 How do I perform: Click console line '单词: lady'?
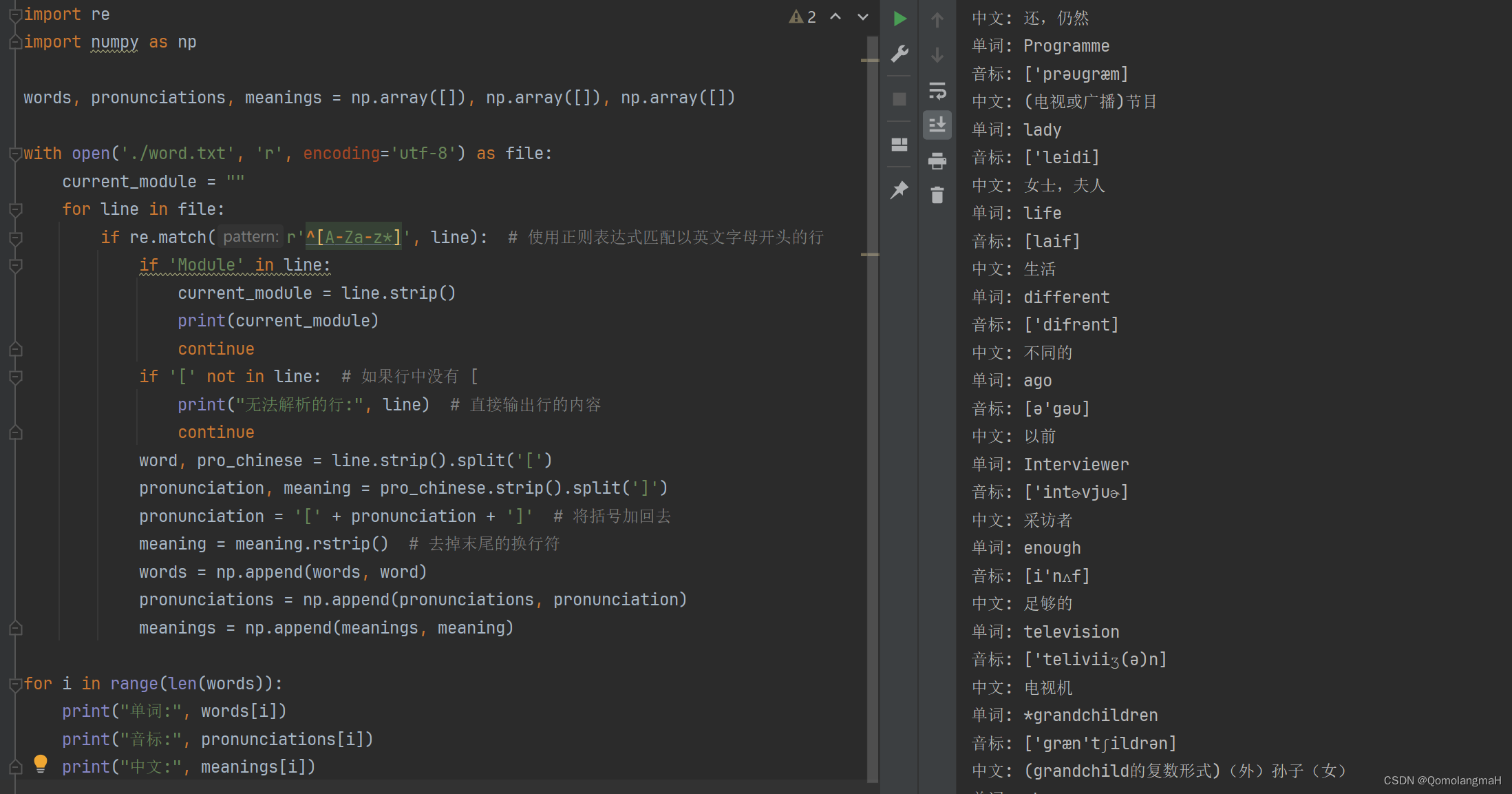point(1016,130)
